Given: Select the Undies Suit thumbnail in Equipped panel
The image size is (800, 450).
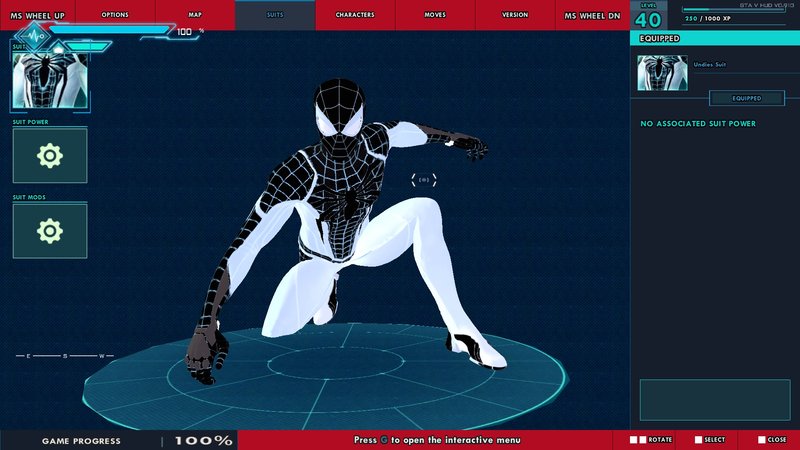Looking at the screenshot, I should (662, 73).
